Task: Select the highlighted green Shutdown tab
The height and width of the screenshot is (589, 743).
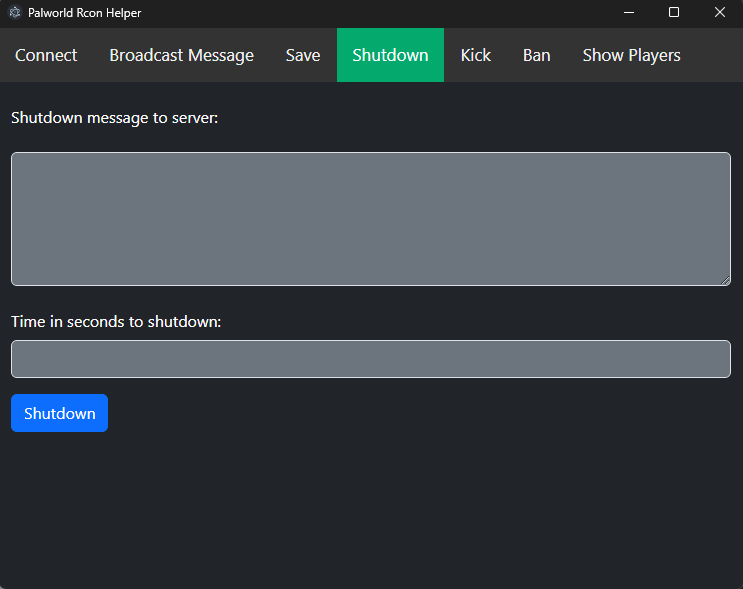Action: coord(390,55)
